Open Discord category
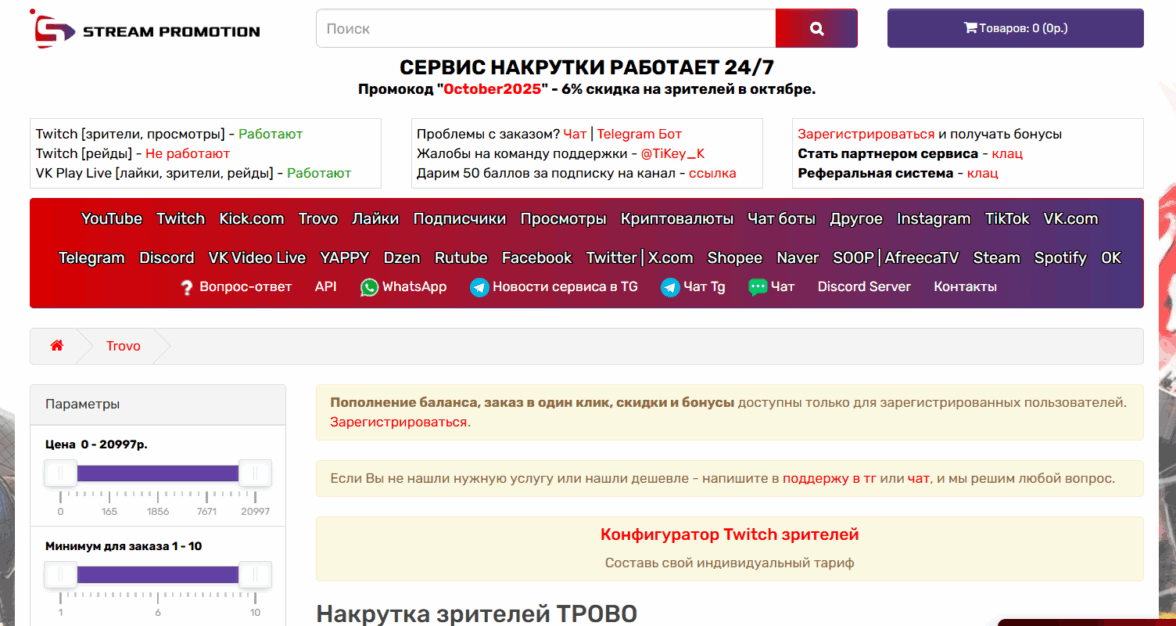This screenshot has height=626, width=1176. coord(166,258)
